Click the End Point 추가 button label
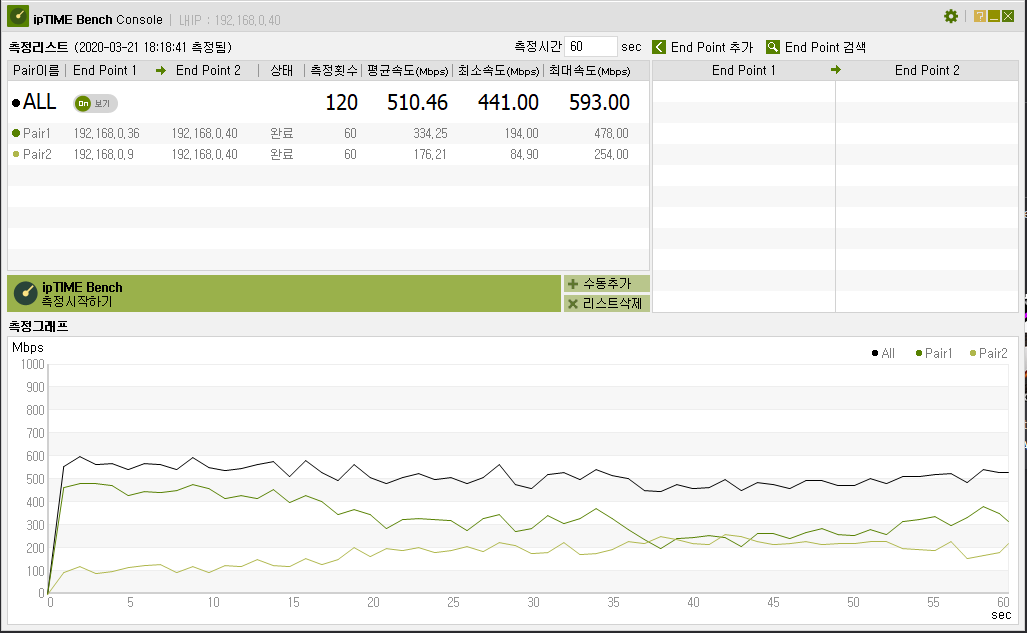 point(712,47)
